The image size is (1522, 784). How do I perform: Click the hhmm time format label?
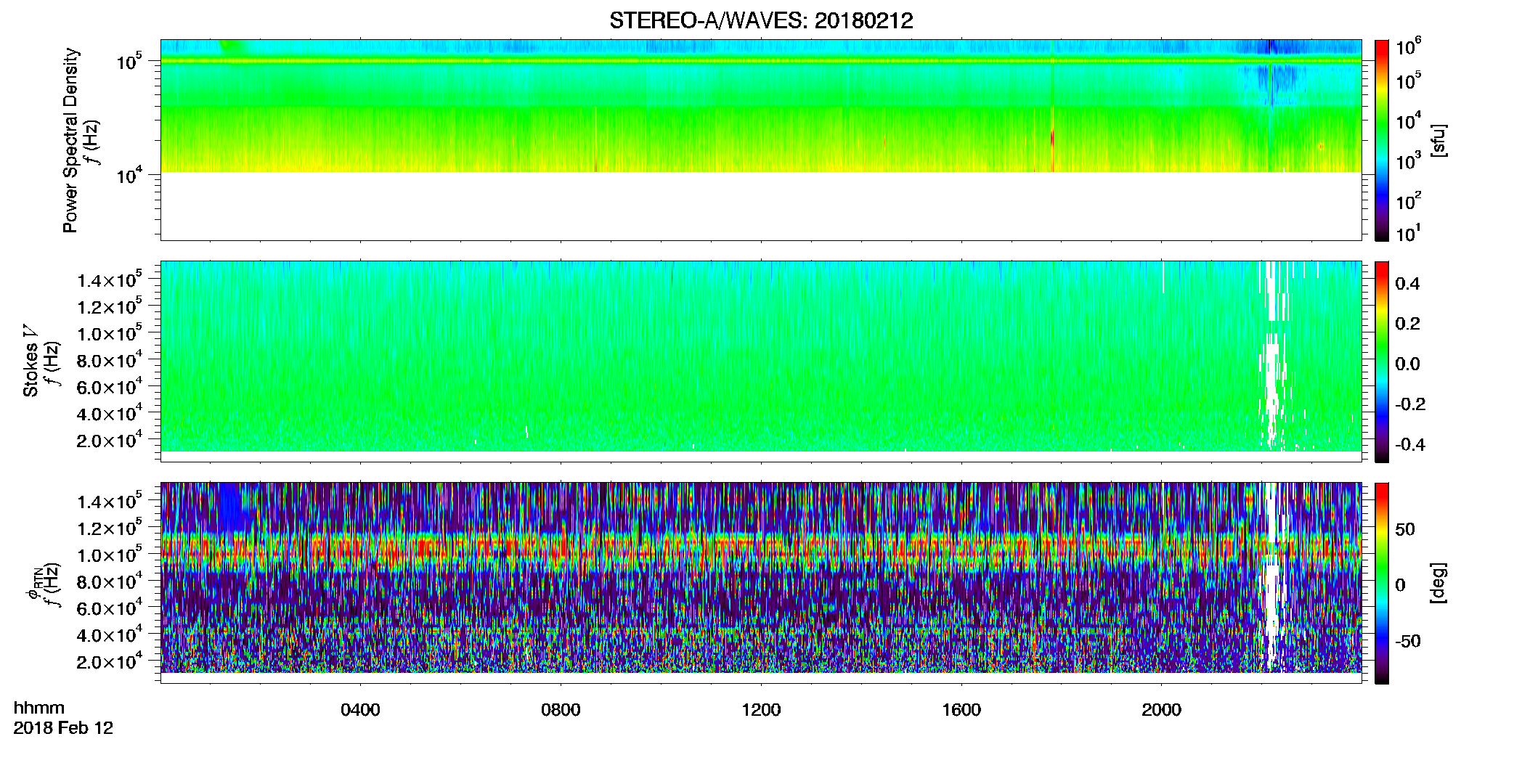39,708
